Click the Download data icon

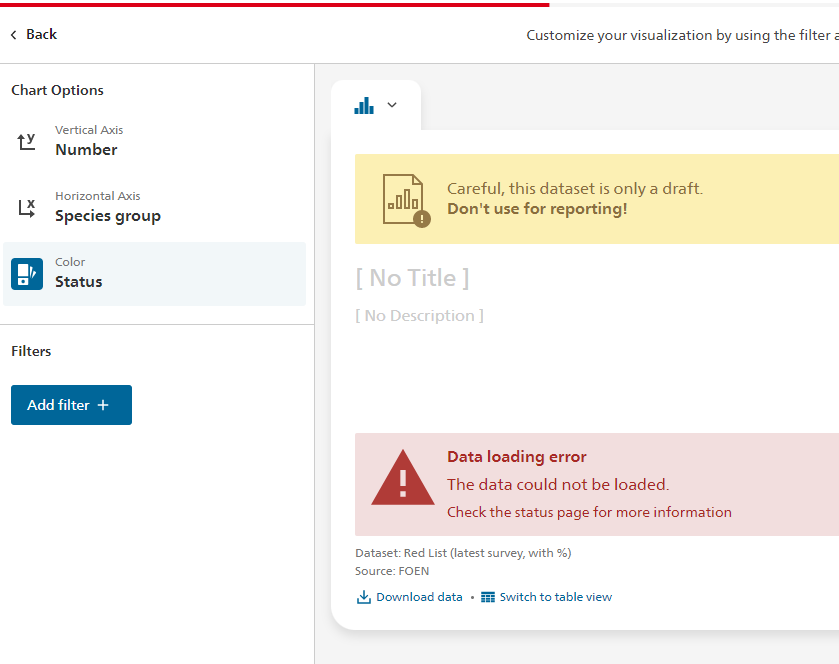tap(362, 596)
